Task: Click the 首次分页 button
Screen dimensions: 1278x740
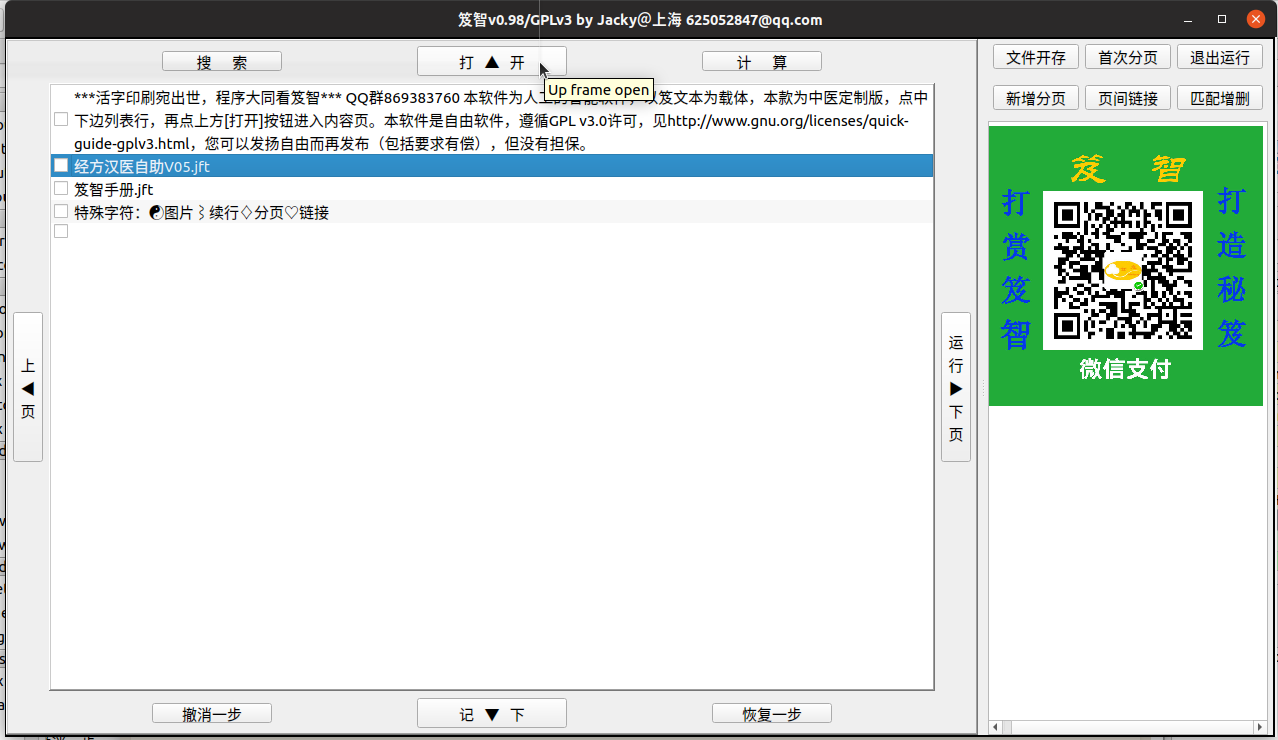Action: 1128,57
